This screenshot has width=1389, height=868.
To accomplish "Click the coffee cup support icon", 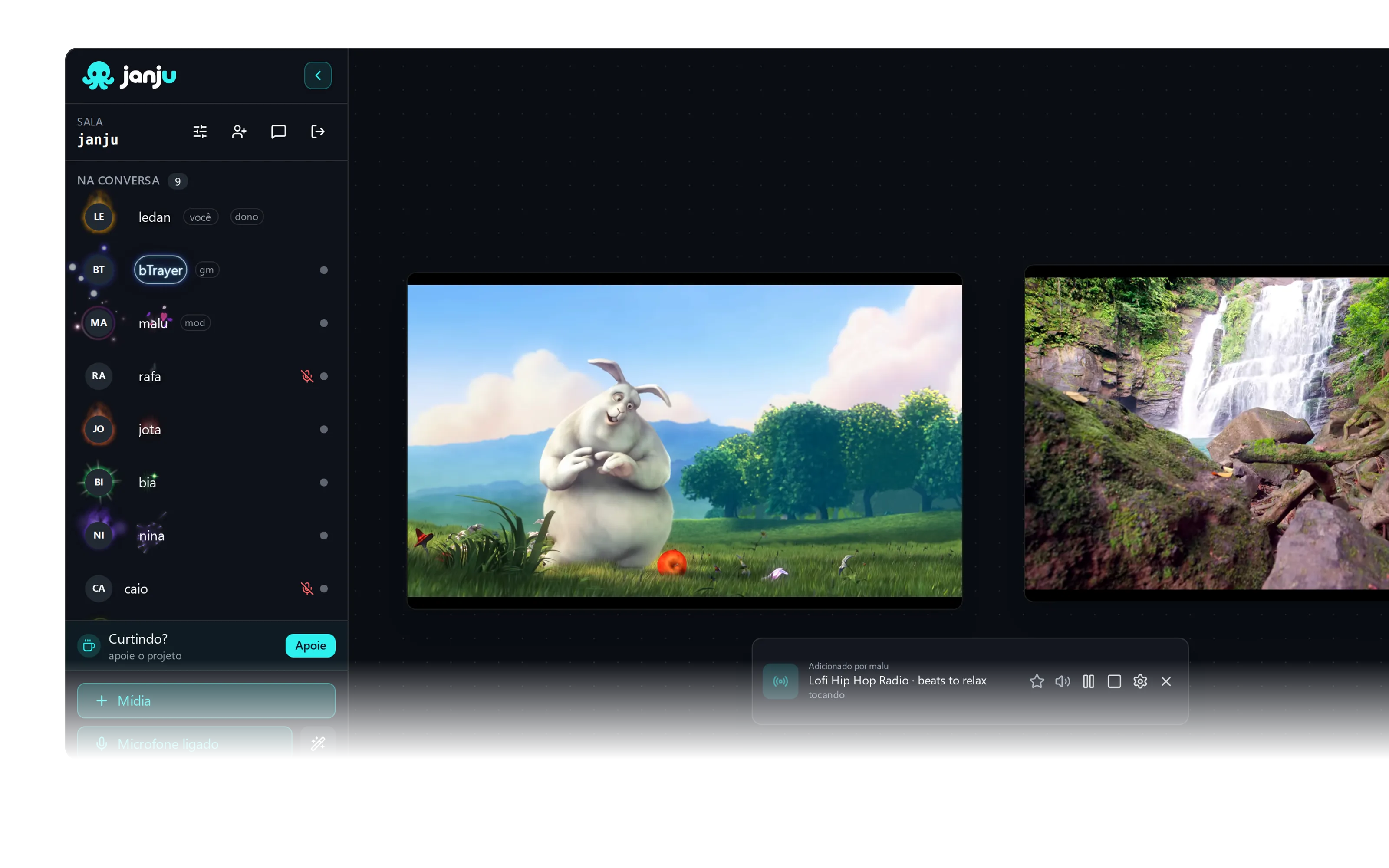I will pos(89,645).
